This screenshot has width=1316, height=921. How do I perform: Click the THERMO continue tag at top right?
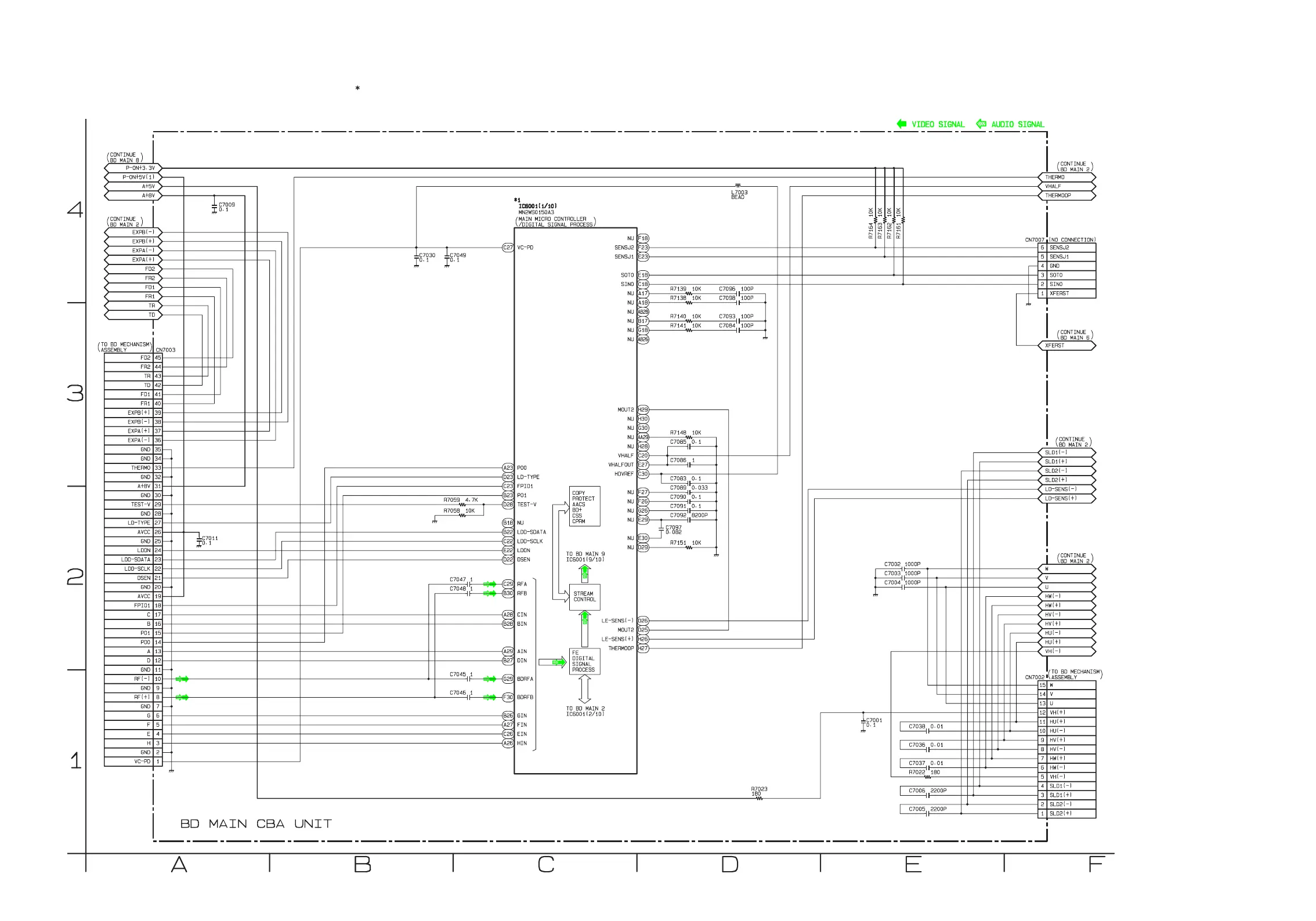tap(1066, 177)
